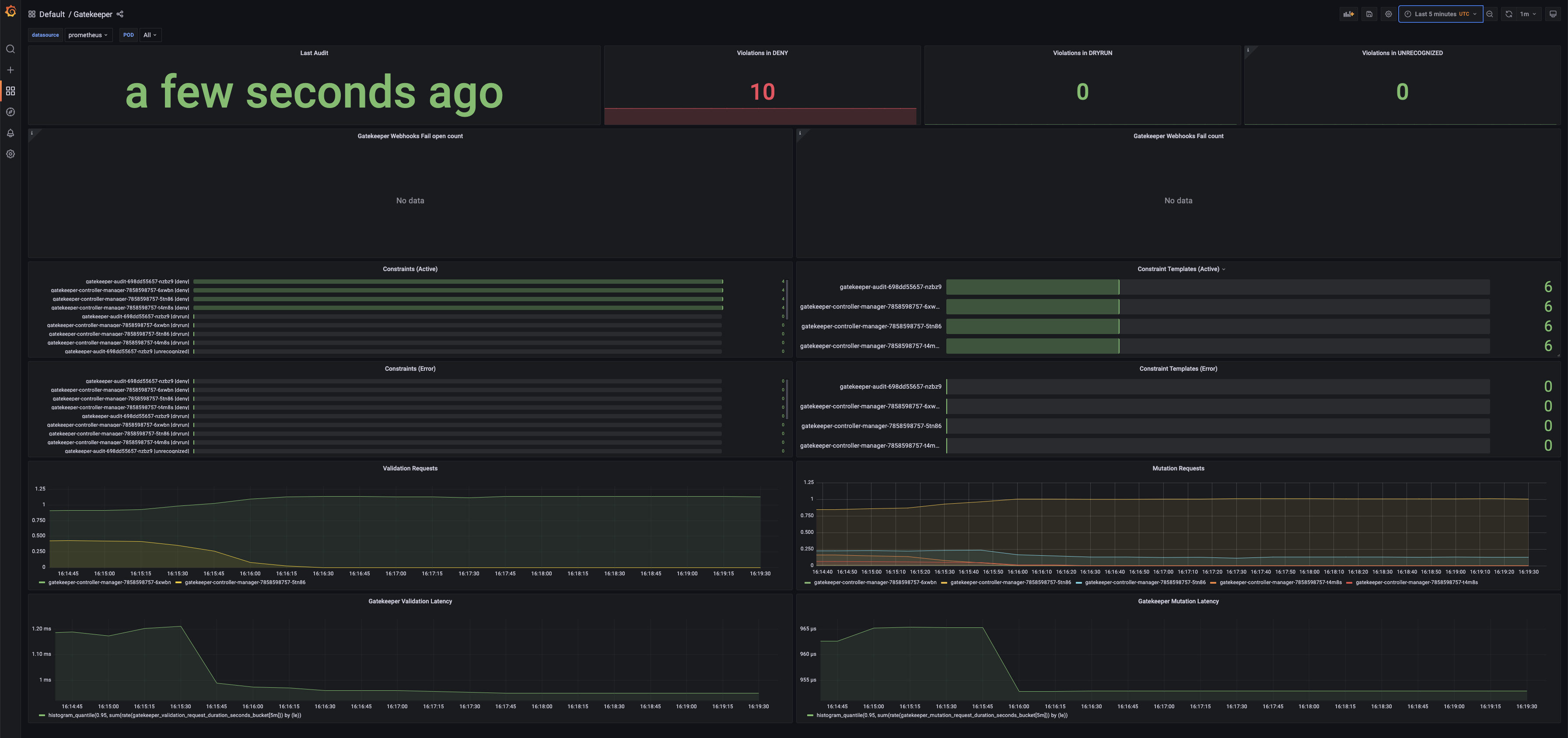Click the Violations in DENY value 10
The width and height of the screenshot is (1568, 738).
coord(762,92)
